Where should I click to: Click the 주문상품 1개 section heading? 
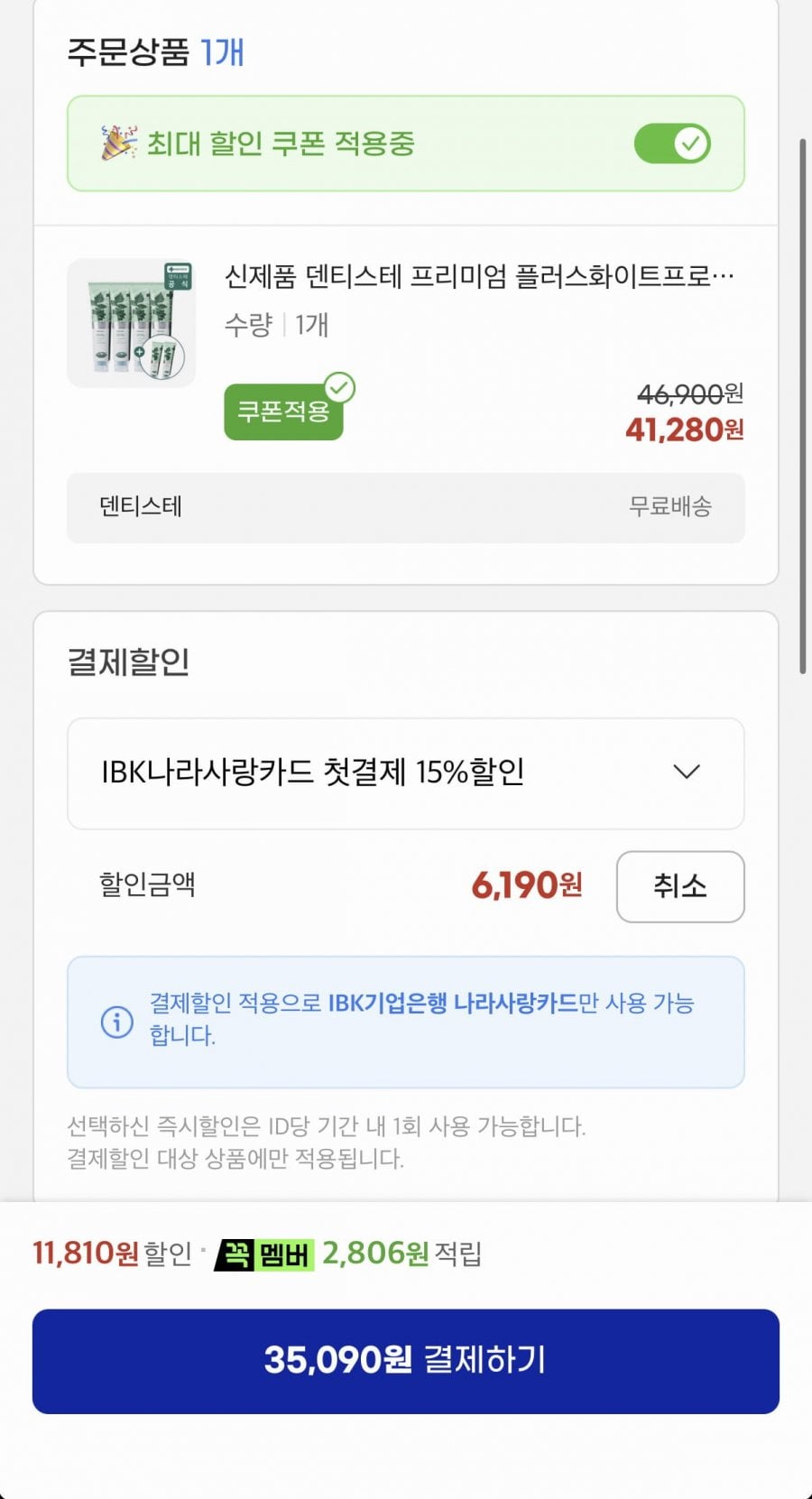point(155,52)
